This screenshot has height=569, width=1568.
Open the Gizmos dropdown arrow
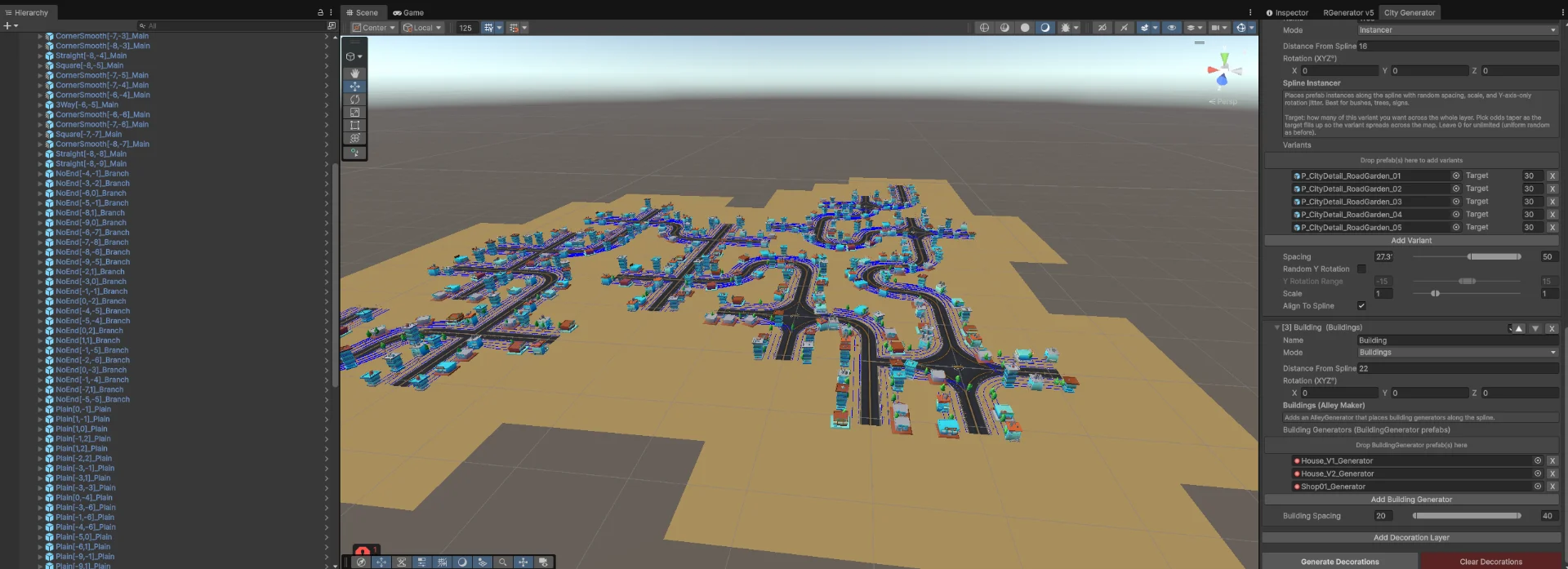pyautogui.click(x=1252, y=28)
